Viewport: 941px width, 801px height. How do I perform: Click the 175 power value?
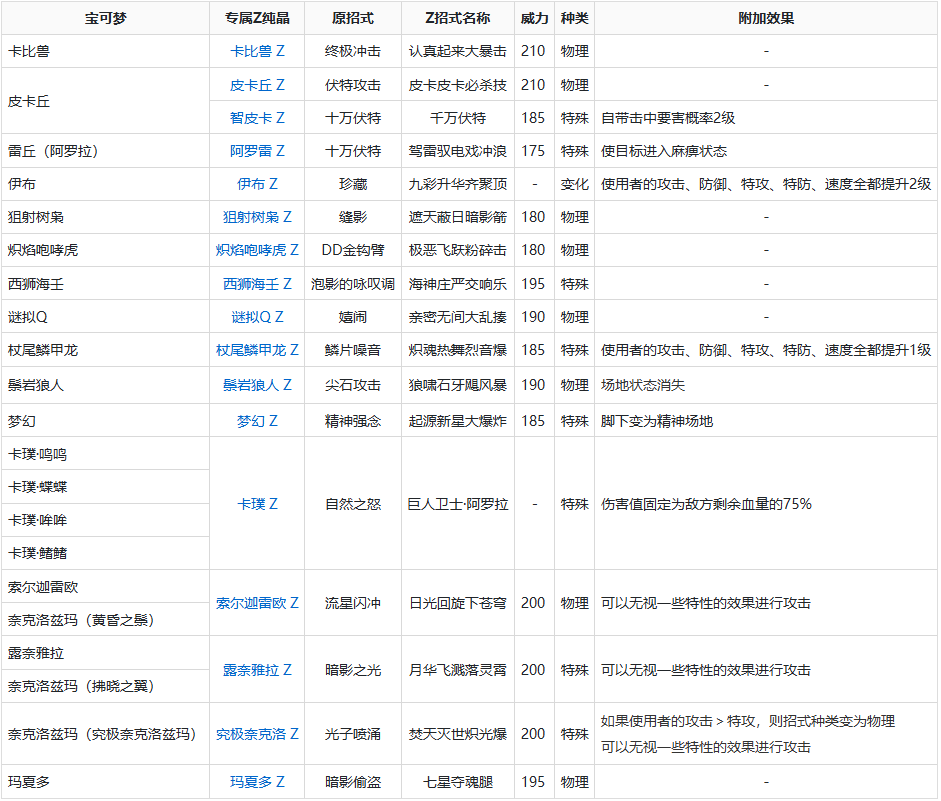point(534,151)
